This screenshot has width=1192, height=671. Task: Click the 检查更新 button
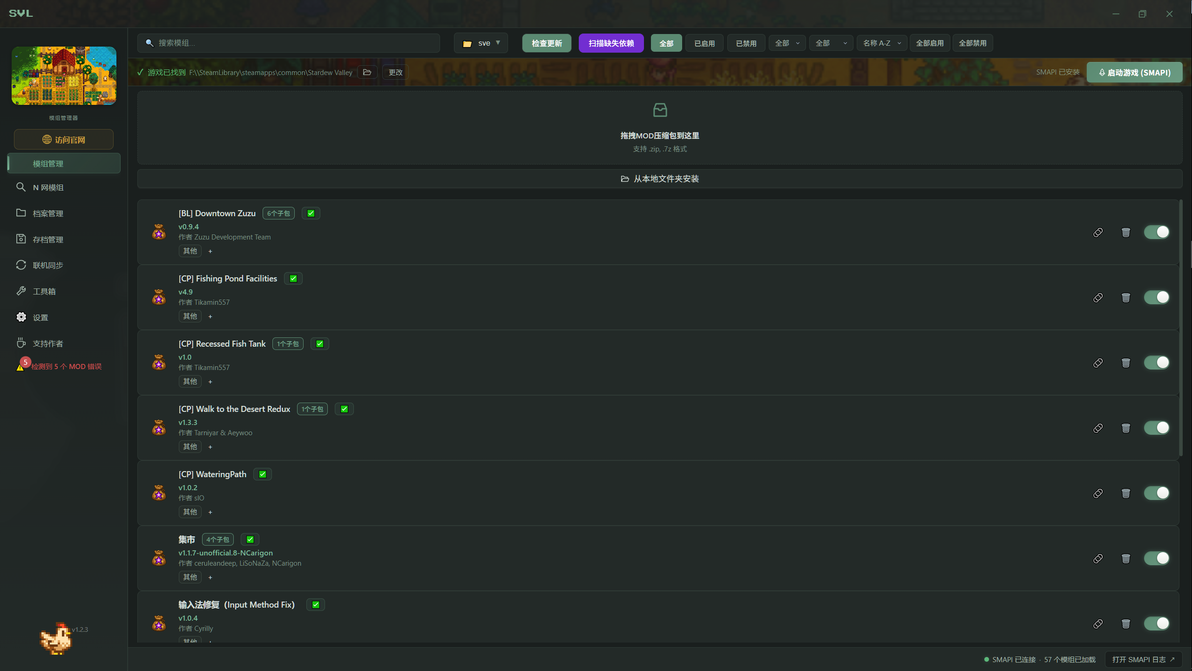click(x=547, y=43)
